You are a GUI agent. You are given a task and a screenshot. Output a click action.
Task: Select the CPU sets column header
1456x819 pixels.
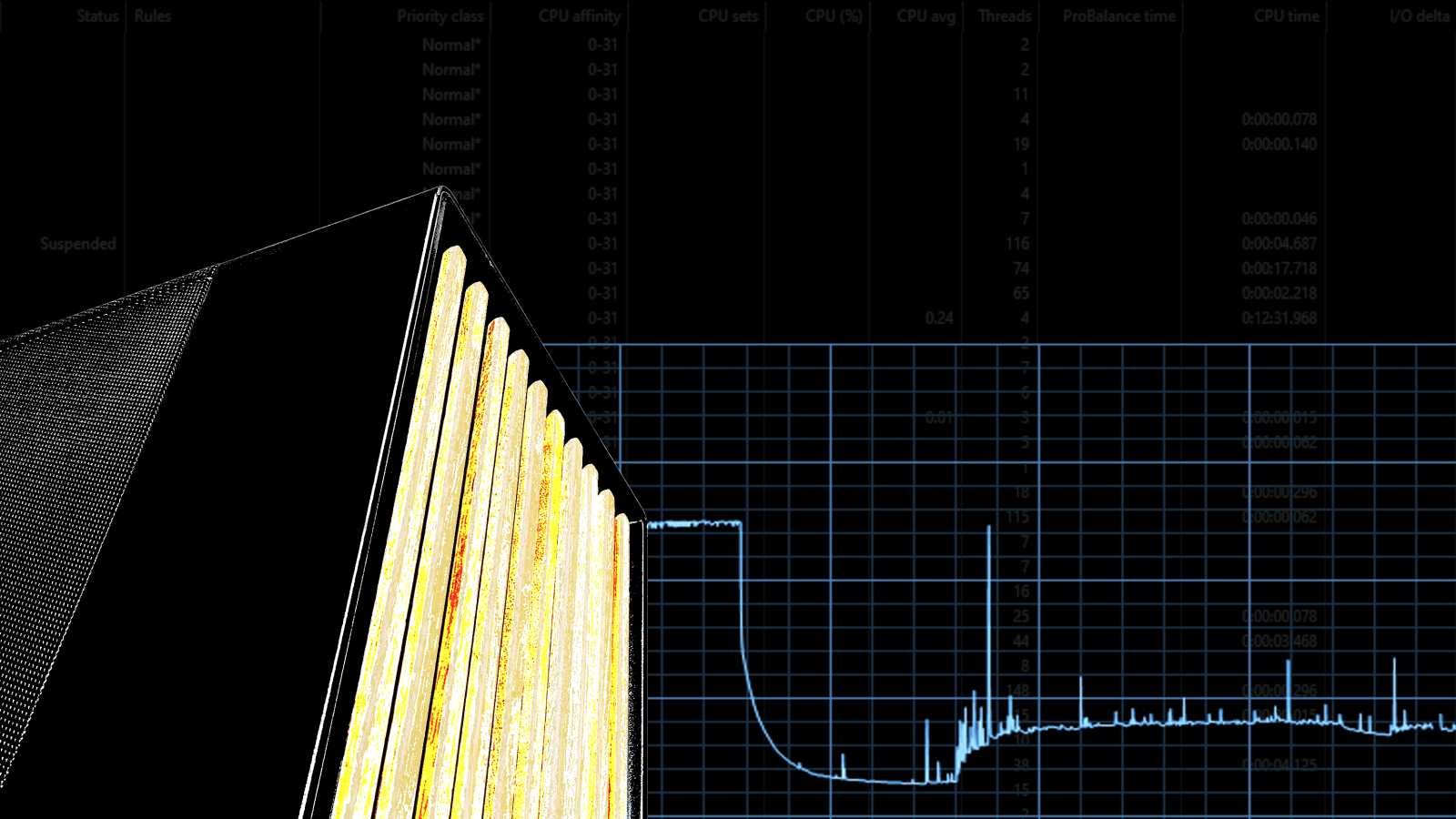[727, 16]
